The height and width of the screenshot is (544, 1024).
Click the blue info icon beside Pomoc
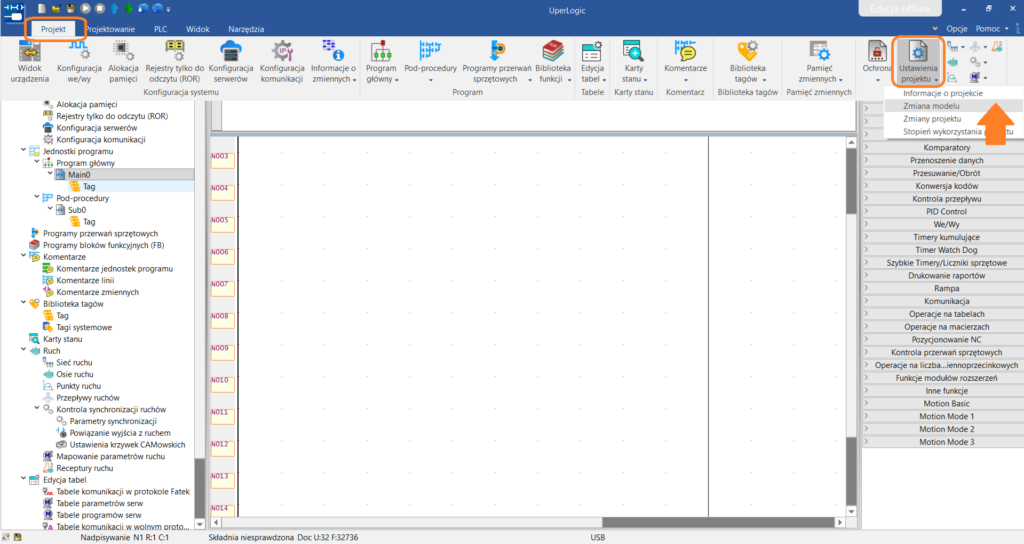1019,29
